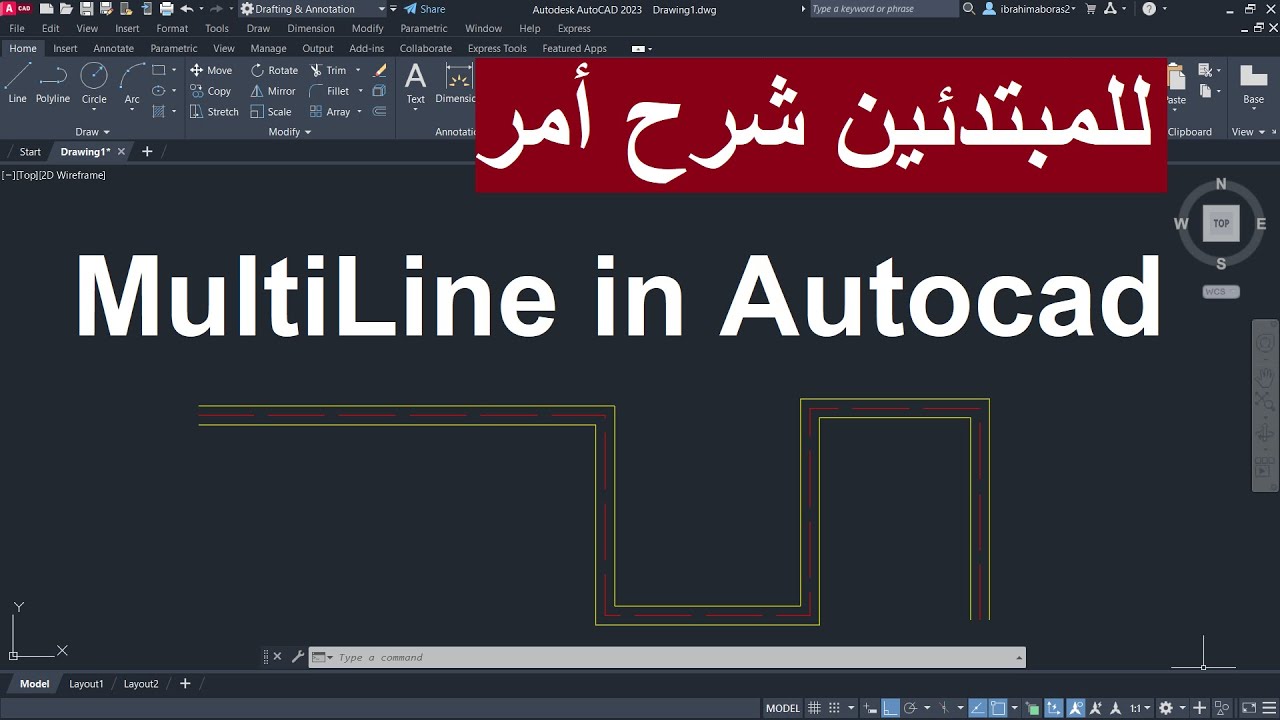Toggle Ortho mode in status bar
1280x720 pixels.
[x=891, y=708]
